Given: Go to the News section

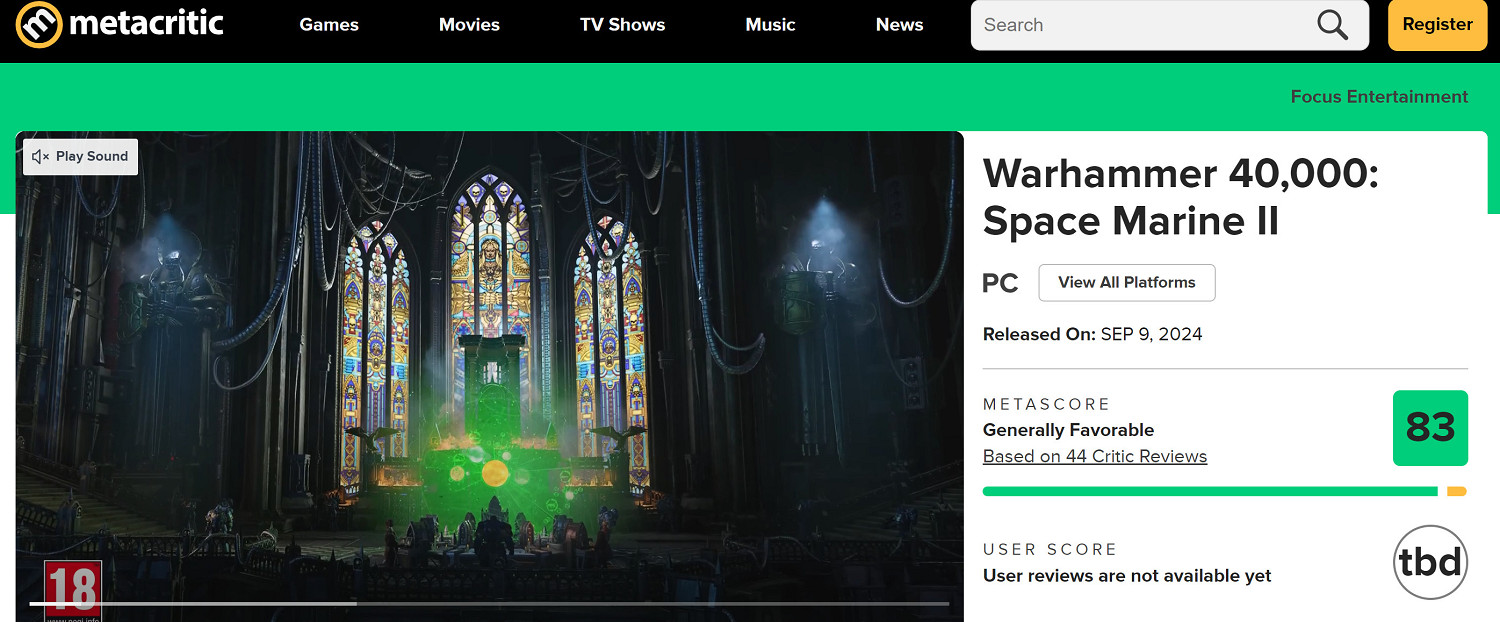Looking at the screenshot, I should [899, 25].
